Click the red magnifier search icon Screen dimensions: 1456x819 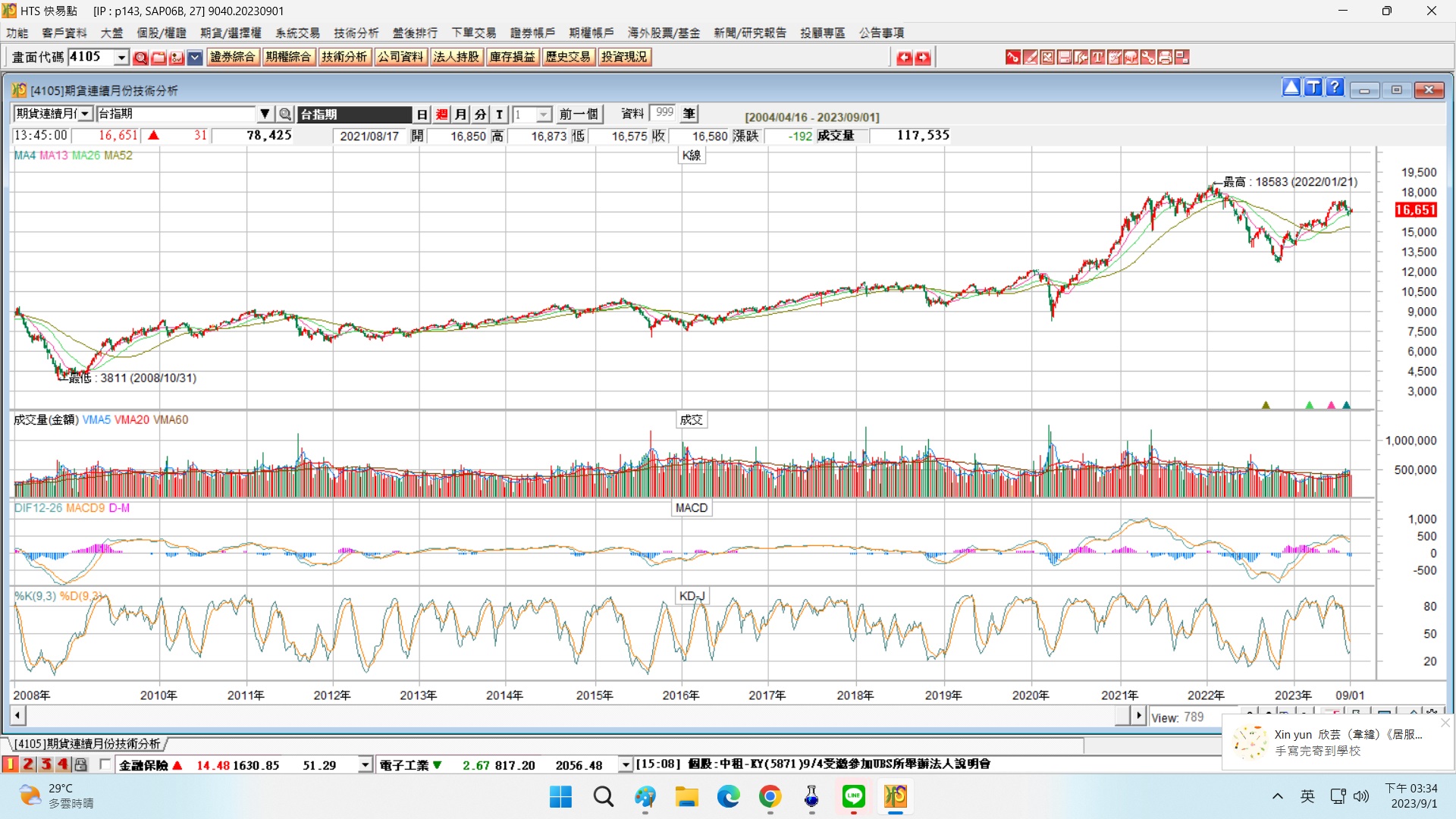coord(140,58)
